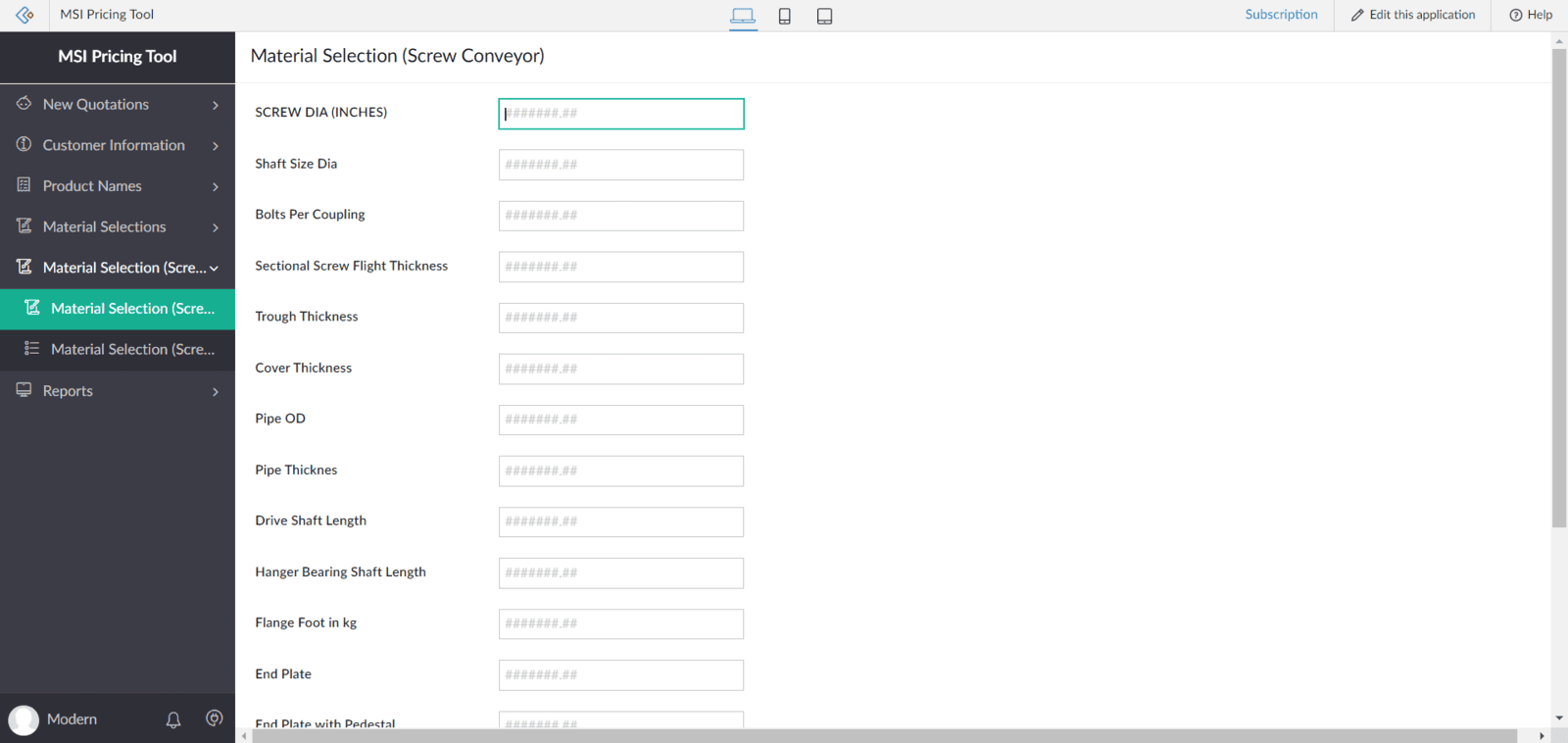This screenshot has width=1568, height=743.
Task: Open Reports menu
Action: (118, 391)
